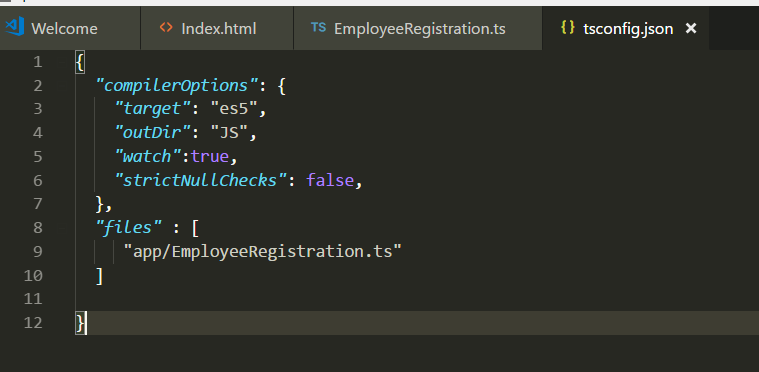Click line number 2 in the gutter
Image resolution: width=759 pixels, height=372 pixels.
pos(38,86)
